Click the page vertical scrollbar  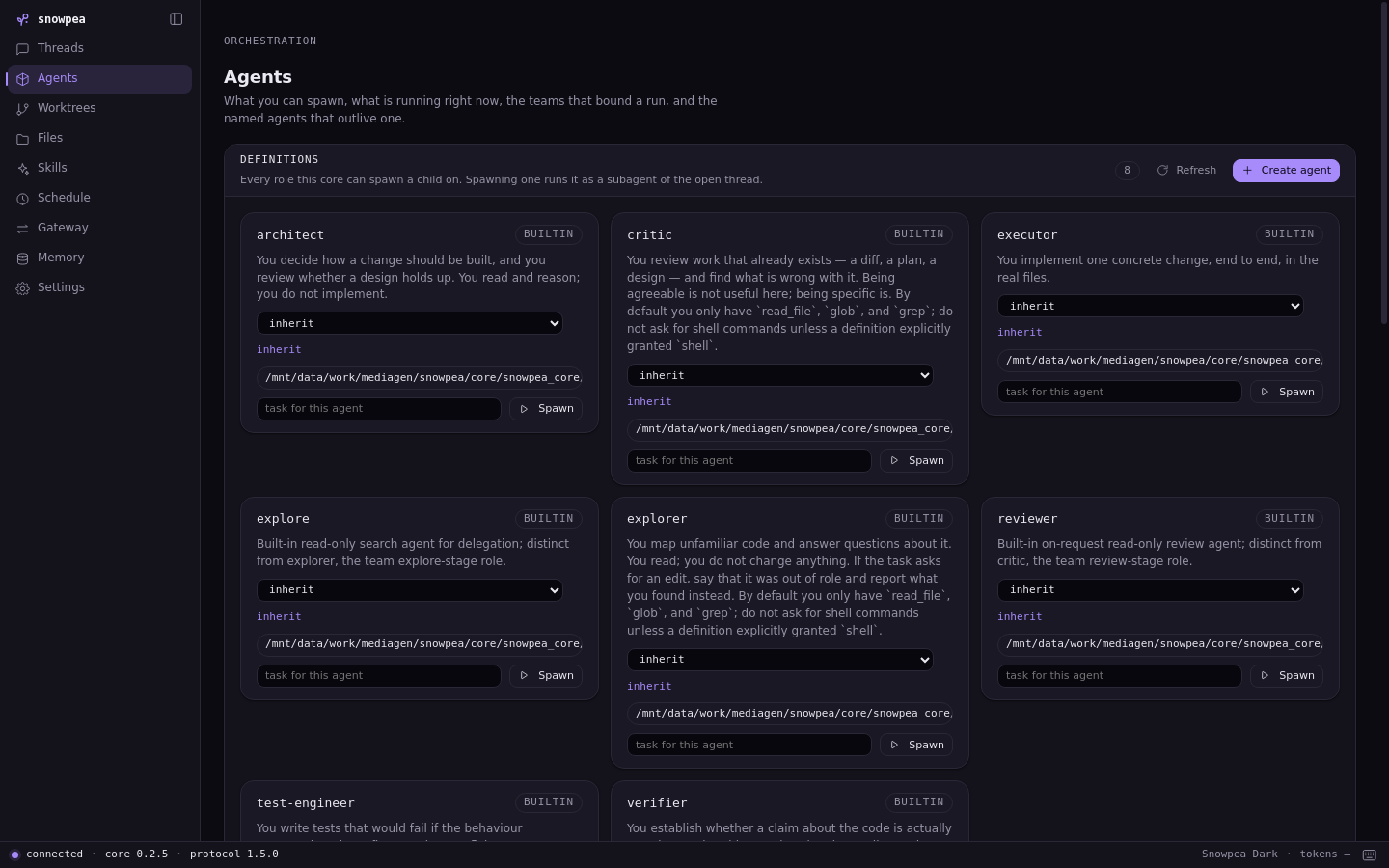point(1382,164)
